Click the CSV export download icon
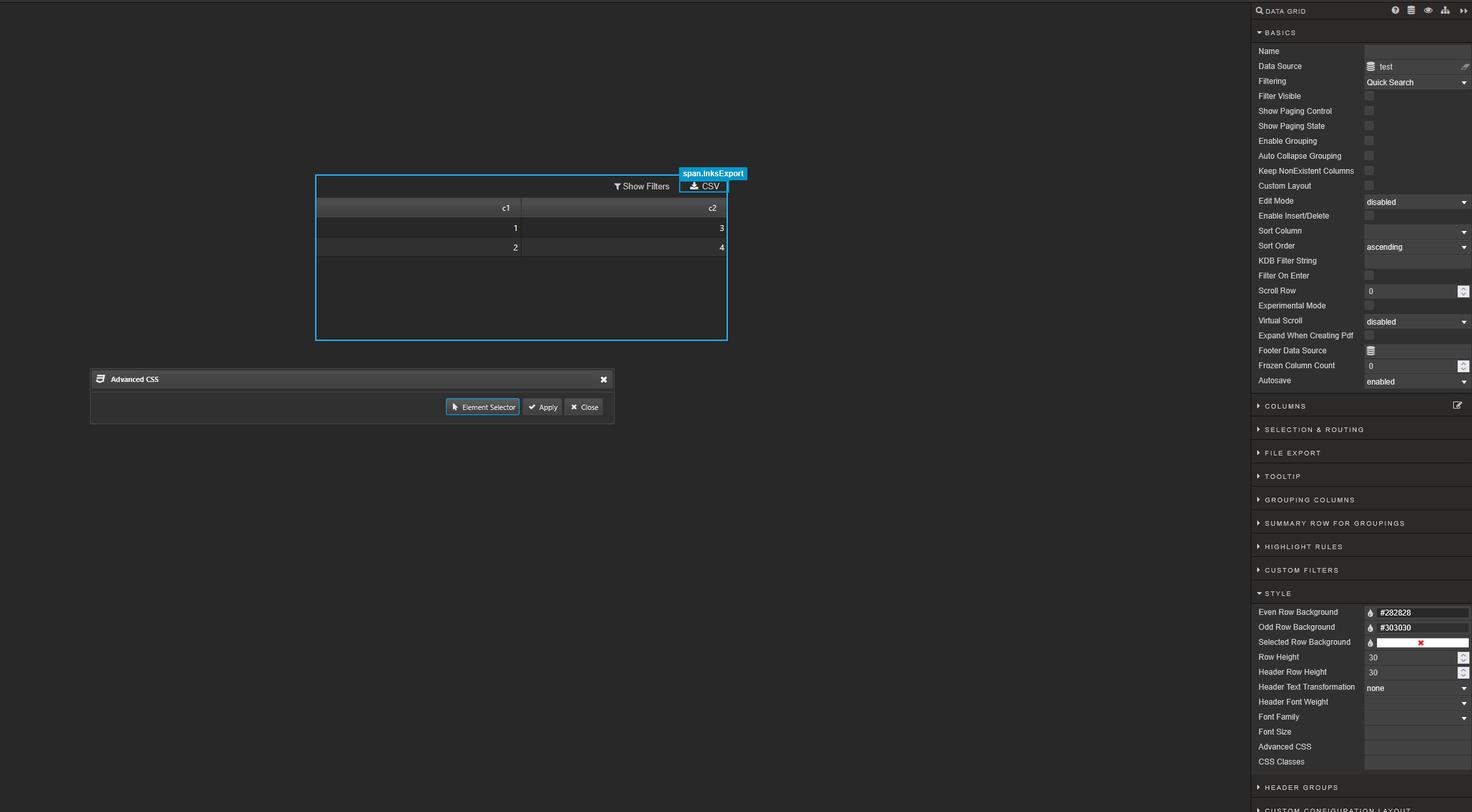Viewport: 1472px width, 812px height. click(694, 186)
